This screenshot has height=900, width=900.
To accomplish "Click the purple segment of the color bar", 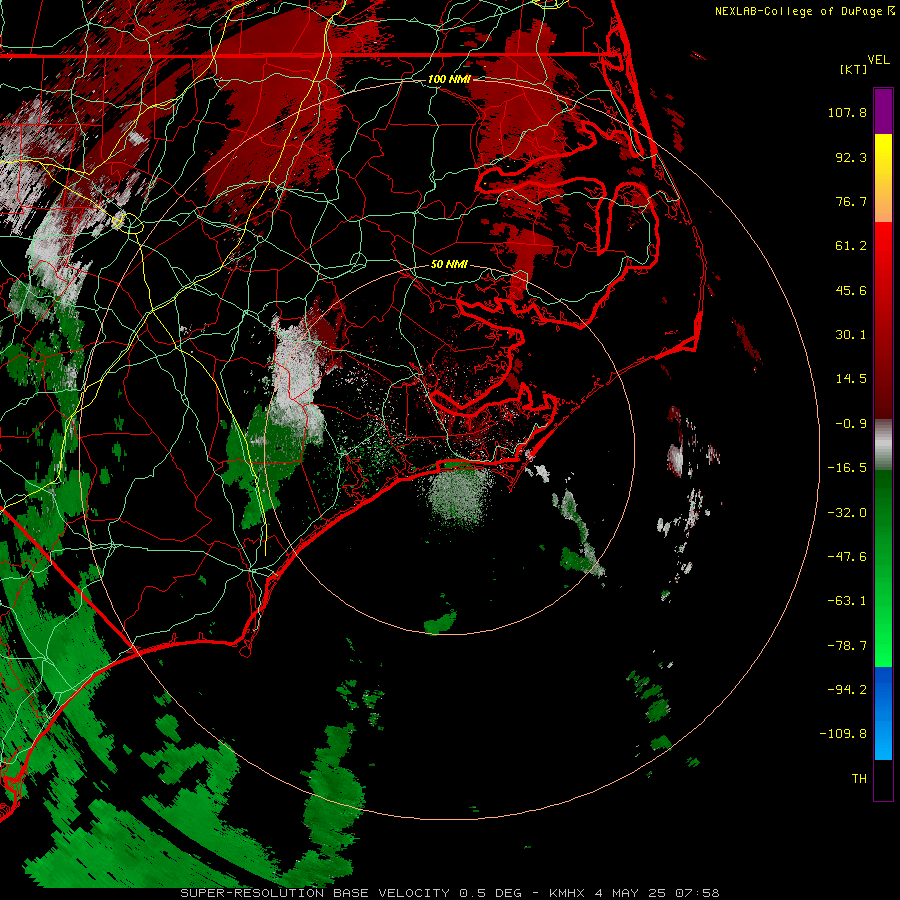I will coord(883,111).
